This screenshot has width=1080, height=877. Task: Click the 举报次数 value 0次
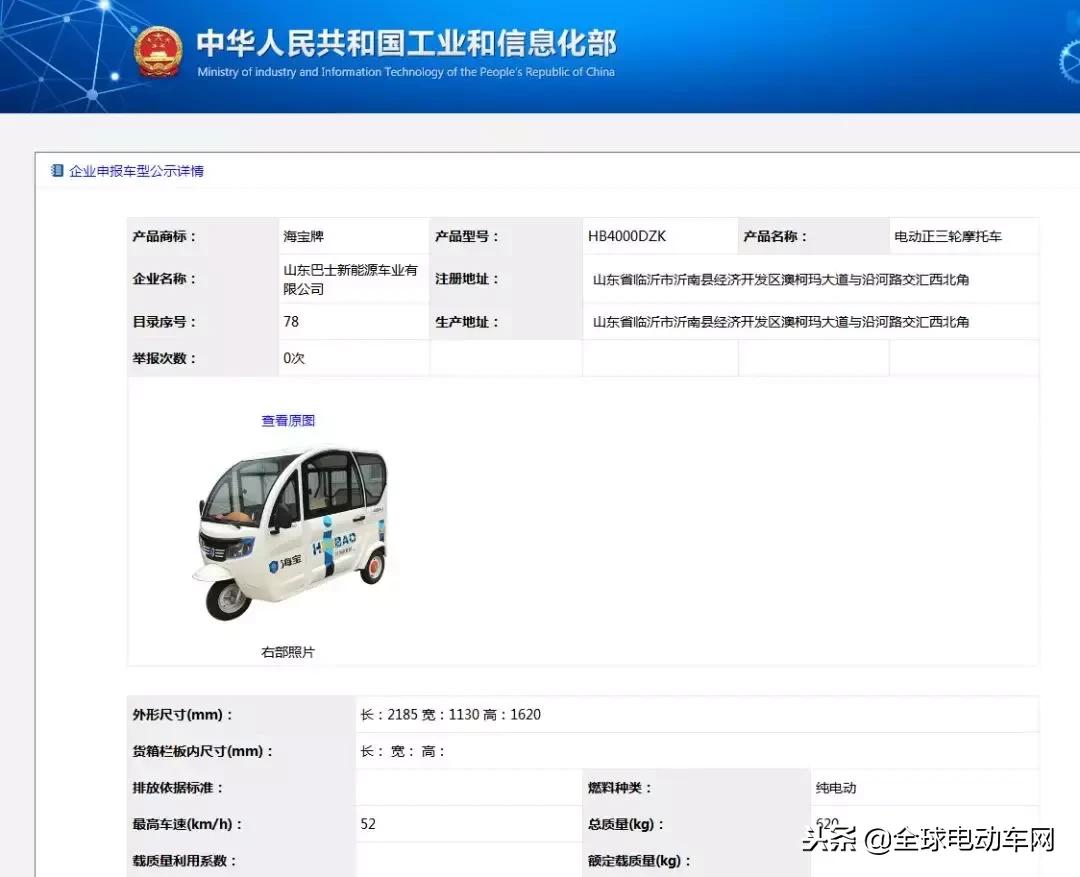(294, 357)
